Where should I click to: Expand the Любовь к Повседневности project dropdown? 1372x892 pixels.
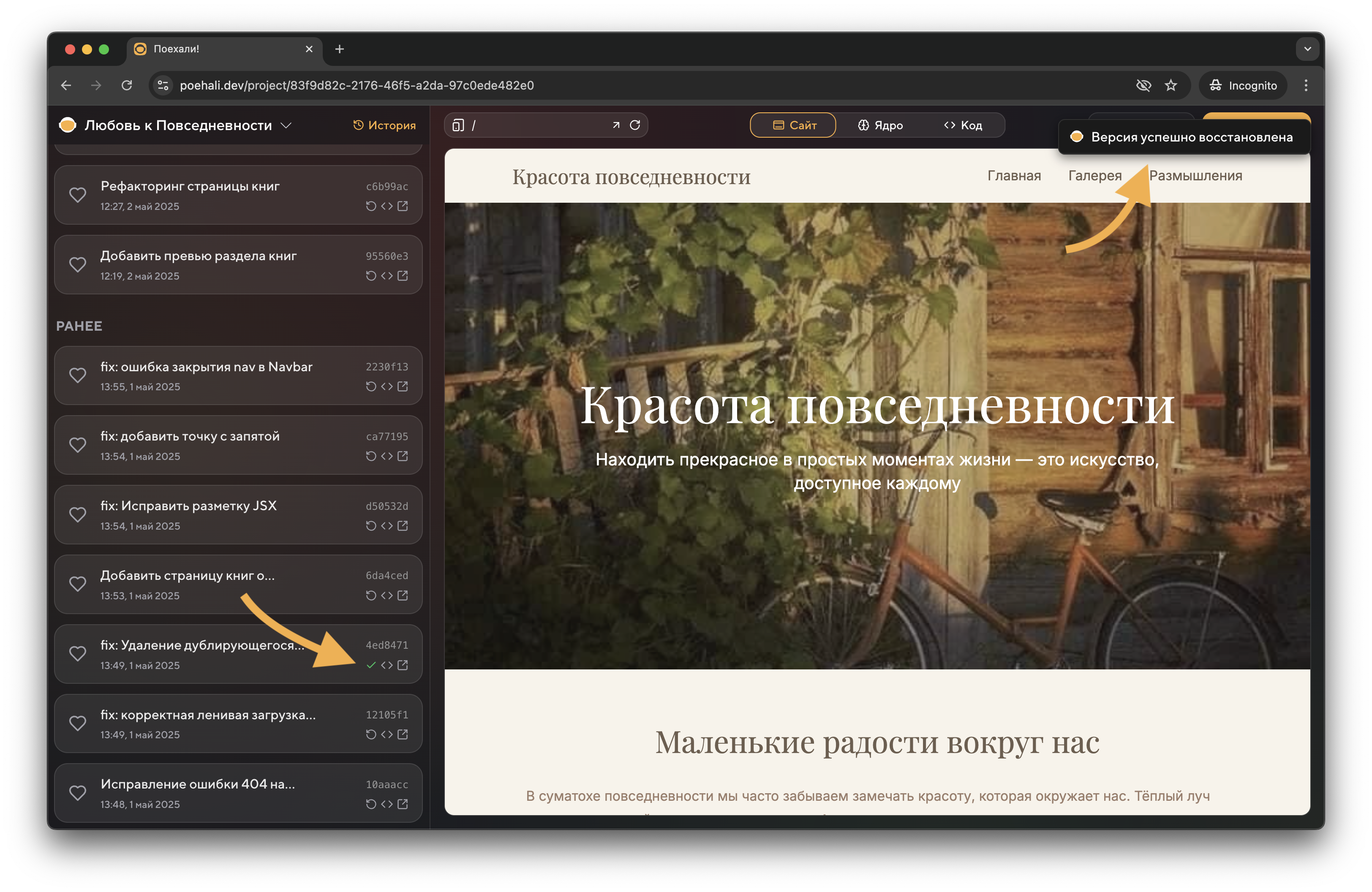[286, 125]
